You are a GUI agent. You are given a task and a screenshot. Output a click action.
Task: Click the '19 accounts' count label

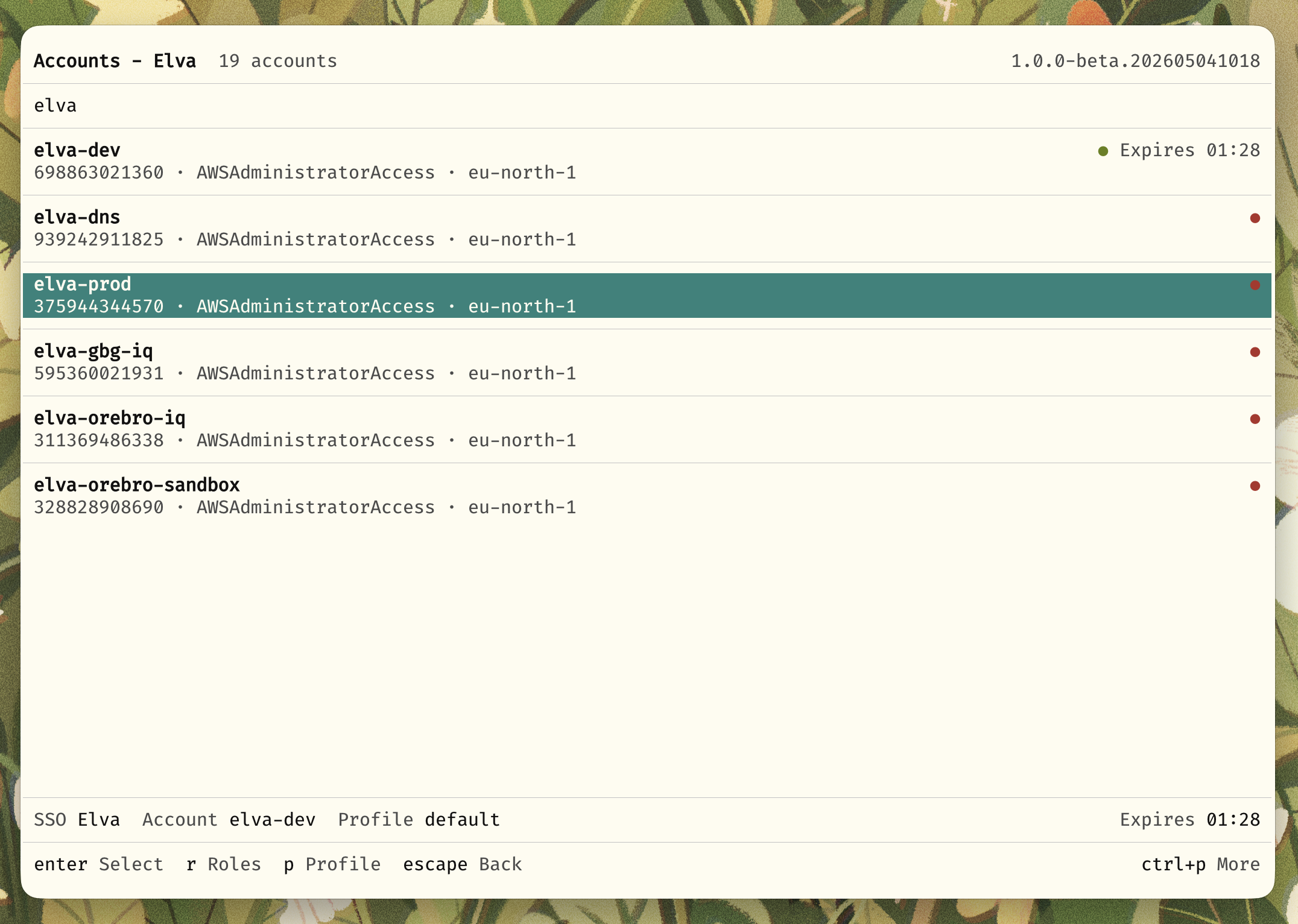click(278, 61)
